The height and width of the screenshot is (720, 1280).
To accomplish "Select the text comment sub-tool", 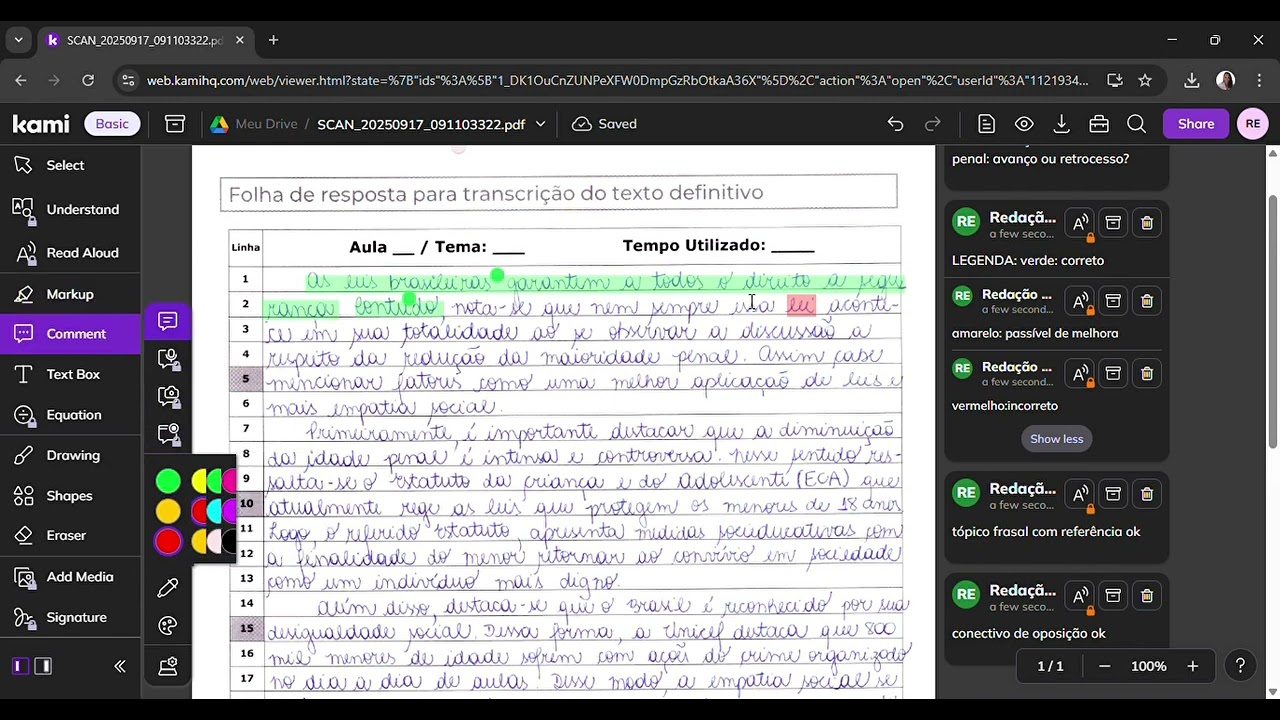I will 168,321.
